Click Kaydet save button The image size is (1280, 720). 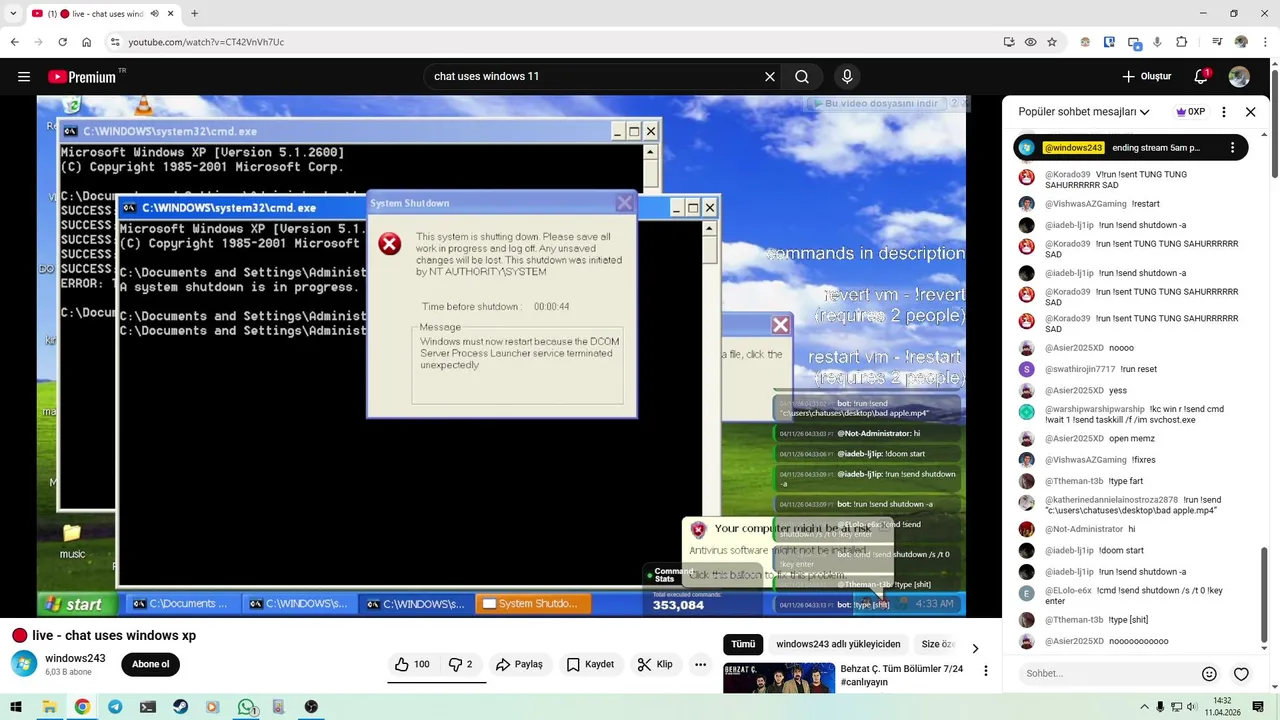(590, 664)
